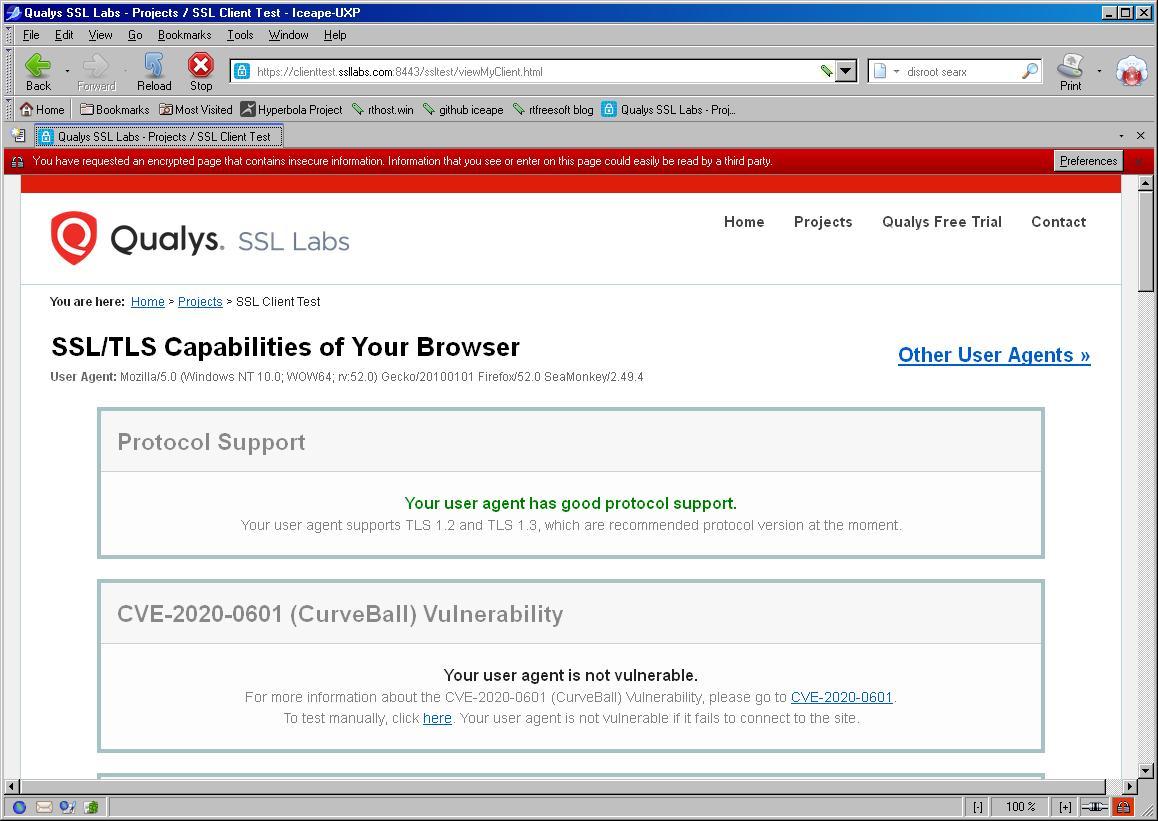Open the File menu
The image size is (1158, 821).
31,35
